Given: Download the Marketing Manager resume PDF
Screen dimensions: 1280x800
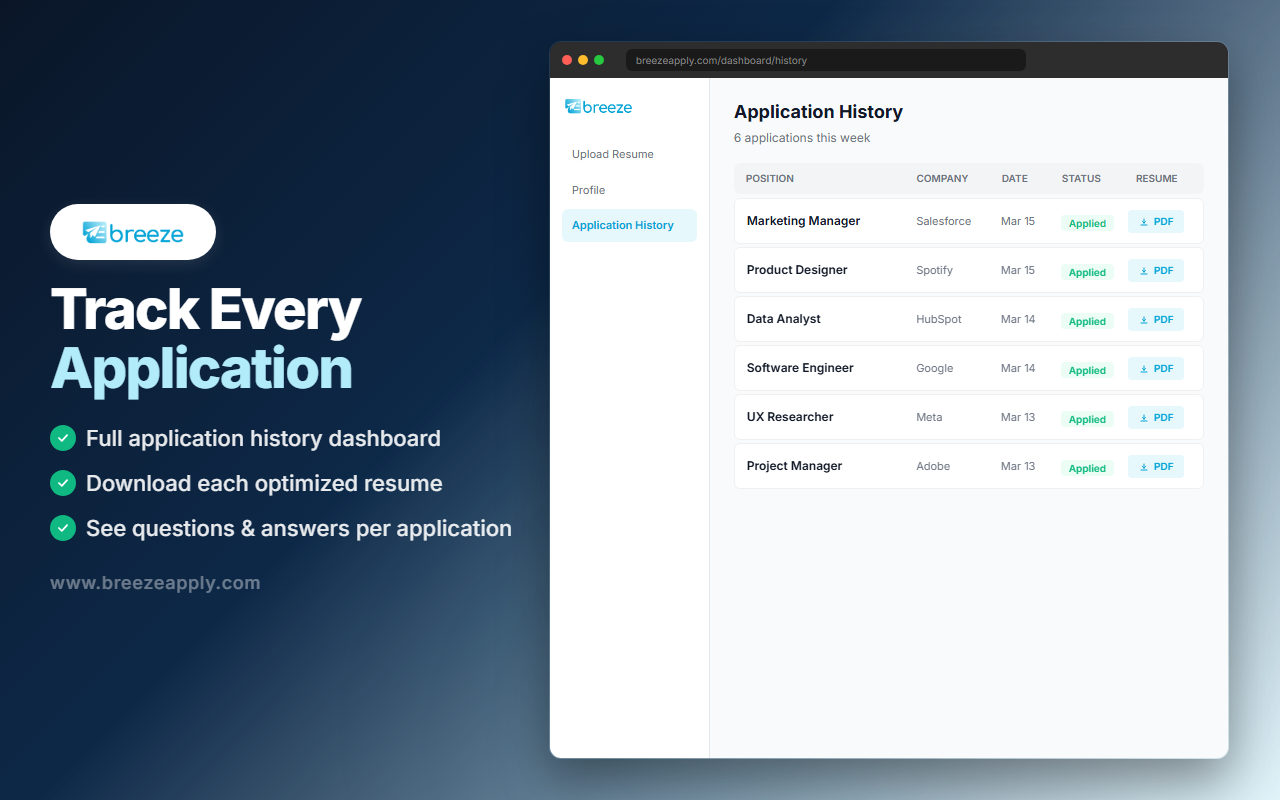Looking at the screenshot, I should click(x=1155, y=221).
